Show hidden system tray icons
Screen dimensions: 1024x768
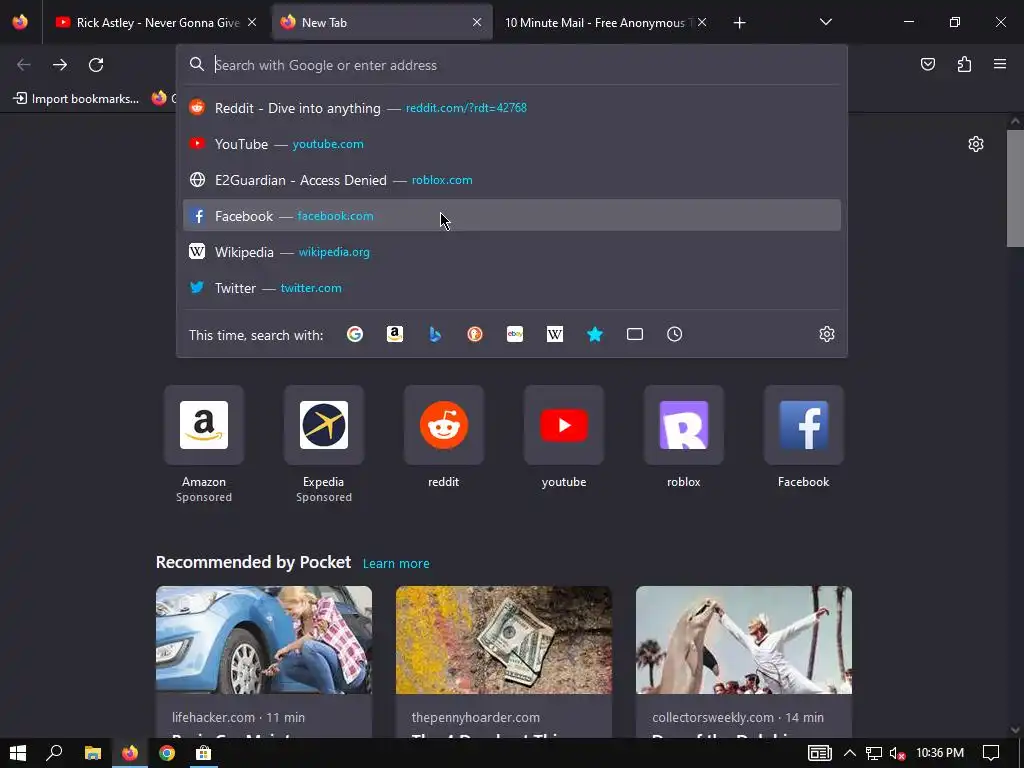tap(850, 753)
